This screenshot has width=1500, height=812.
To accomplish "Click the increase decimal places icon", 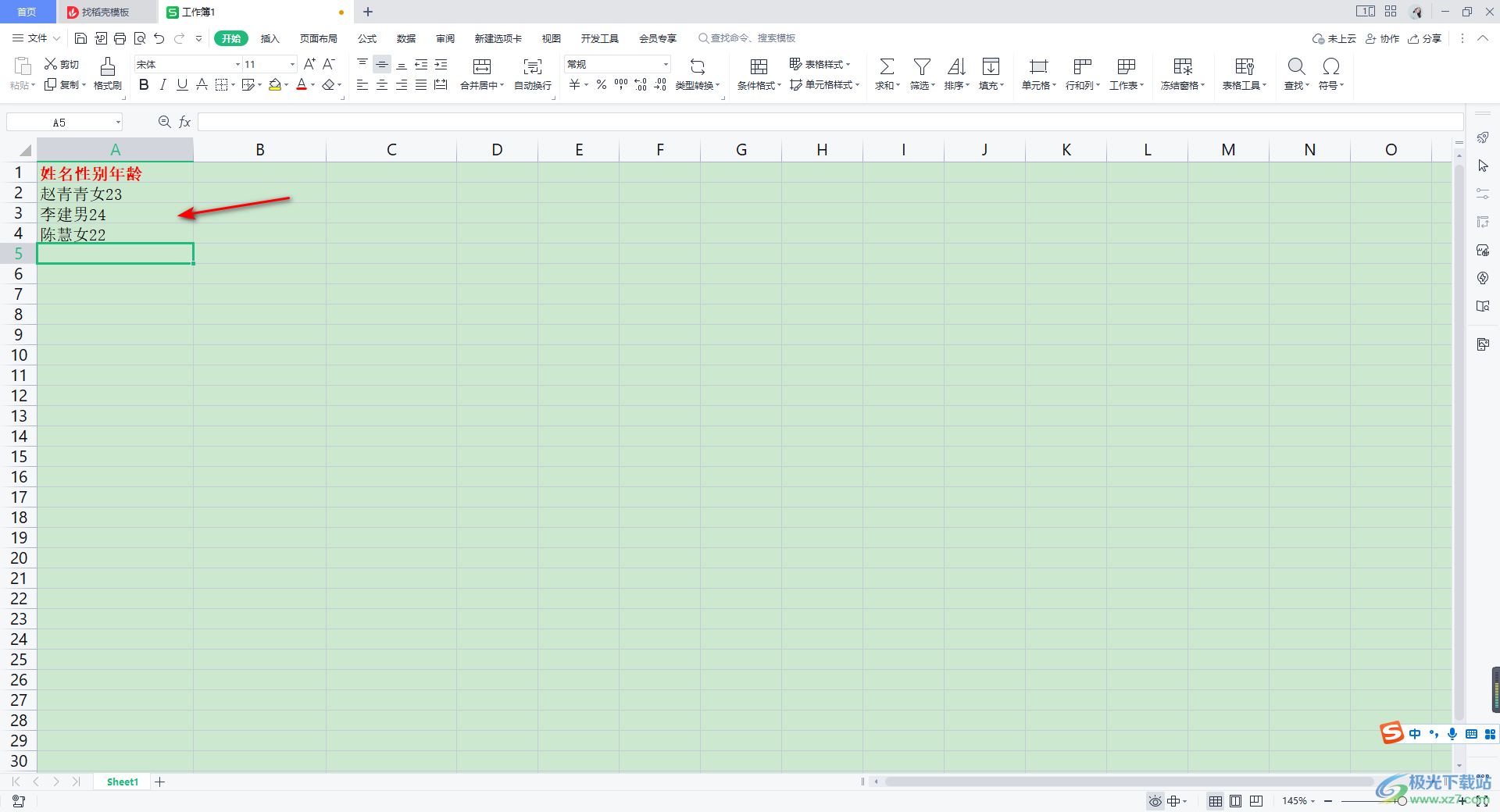I will (641, 84).
